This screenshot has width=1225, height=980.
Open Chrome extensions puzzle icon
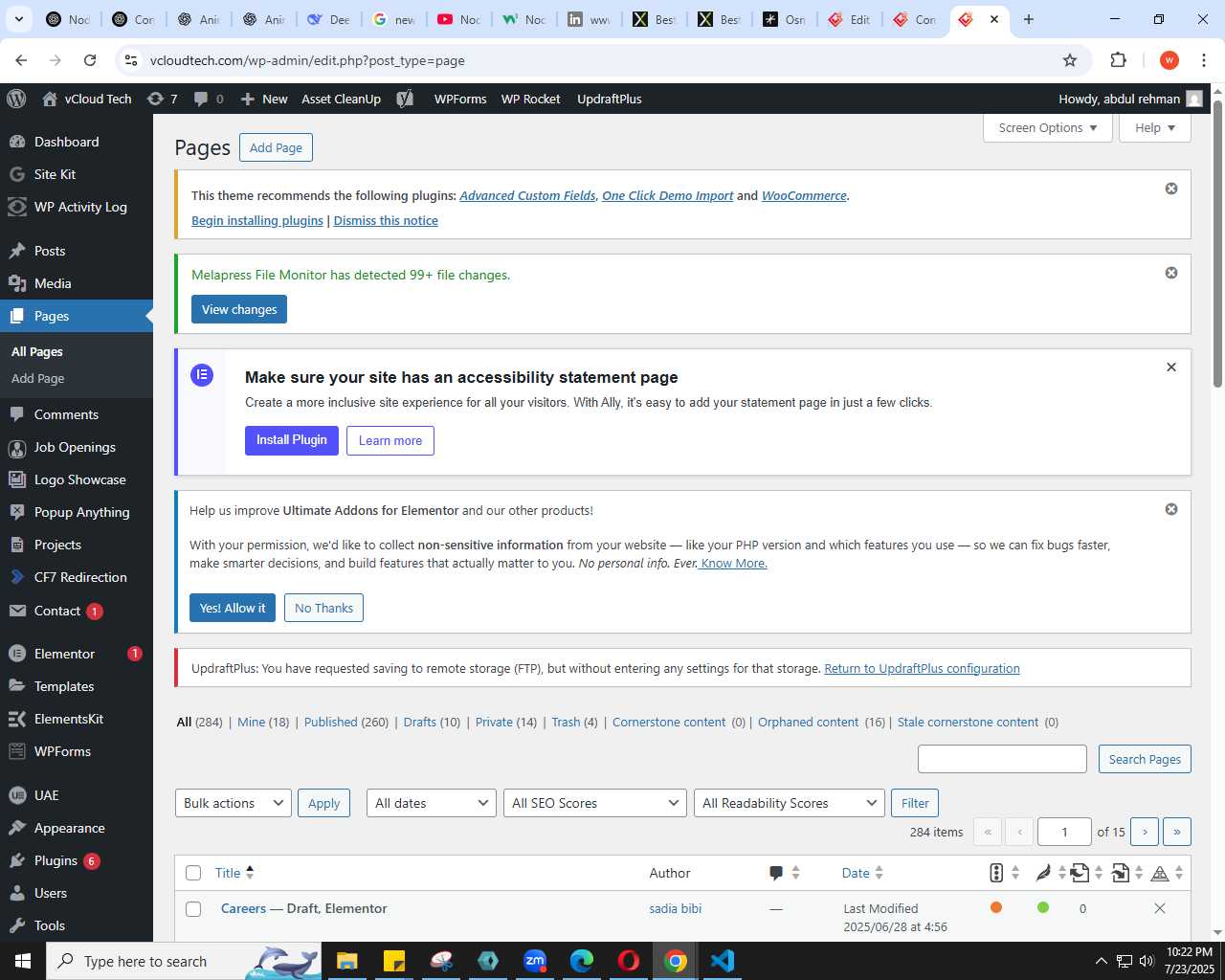click(1118, 60)
